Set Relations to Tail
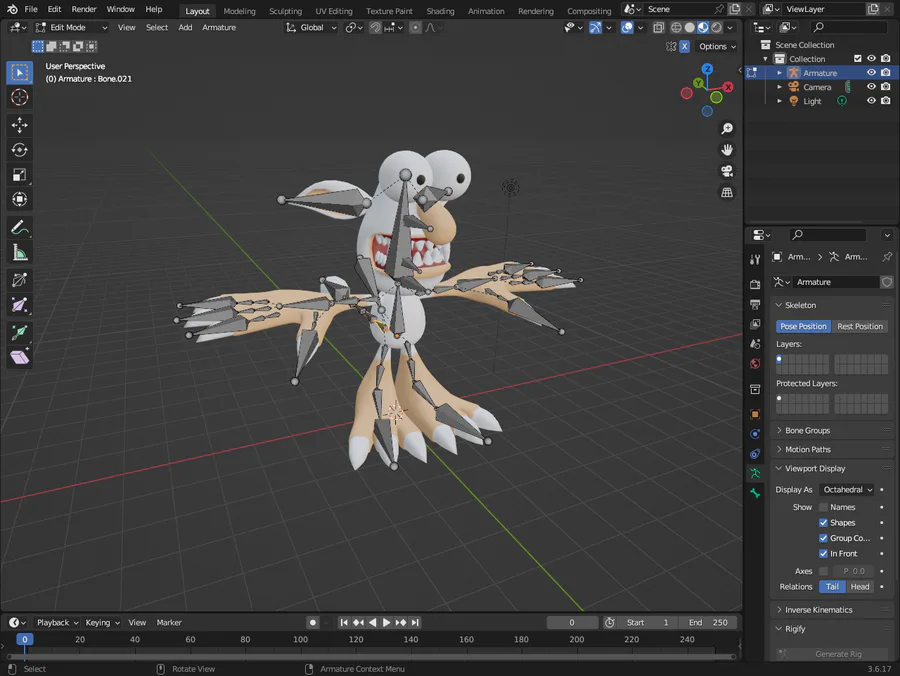Image resolution: width=900 pixels, height=676 pixels. (x=832, y=586)
